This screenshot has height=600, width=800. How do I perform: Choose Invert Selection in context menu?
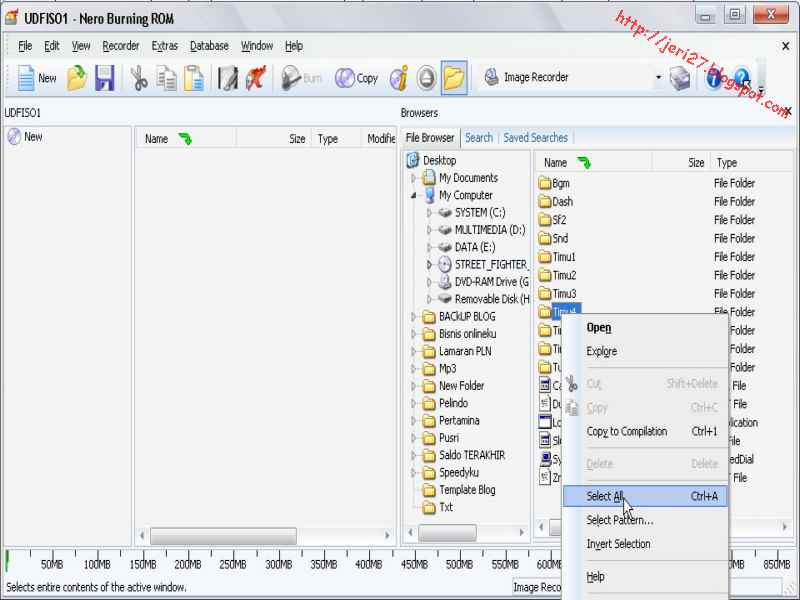pos(645,544)
